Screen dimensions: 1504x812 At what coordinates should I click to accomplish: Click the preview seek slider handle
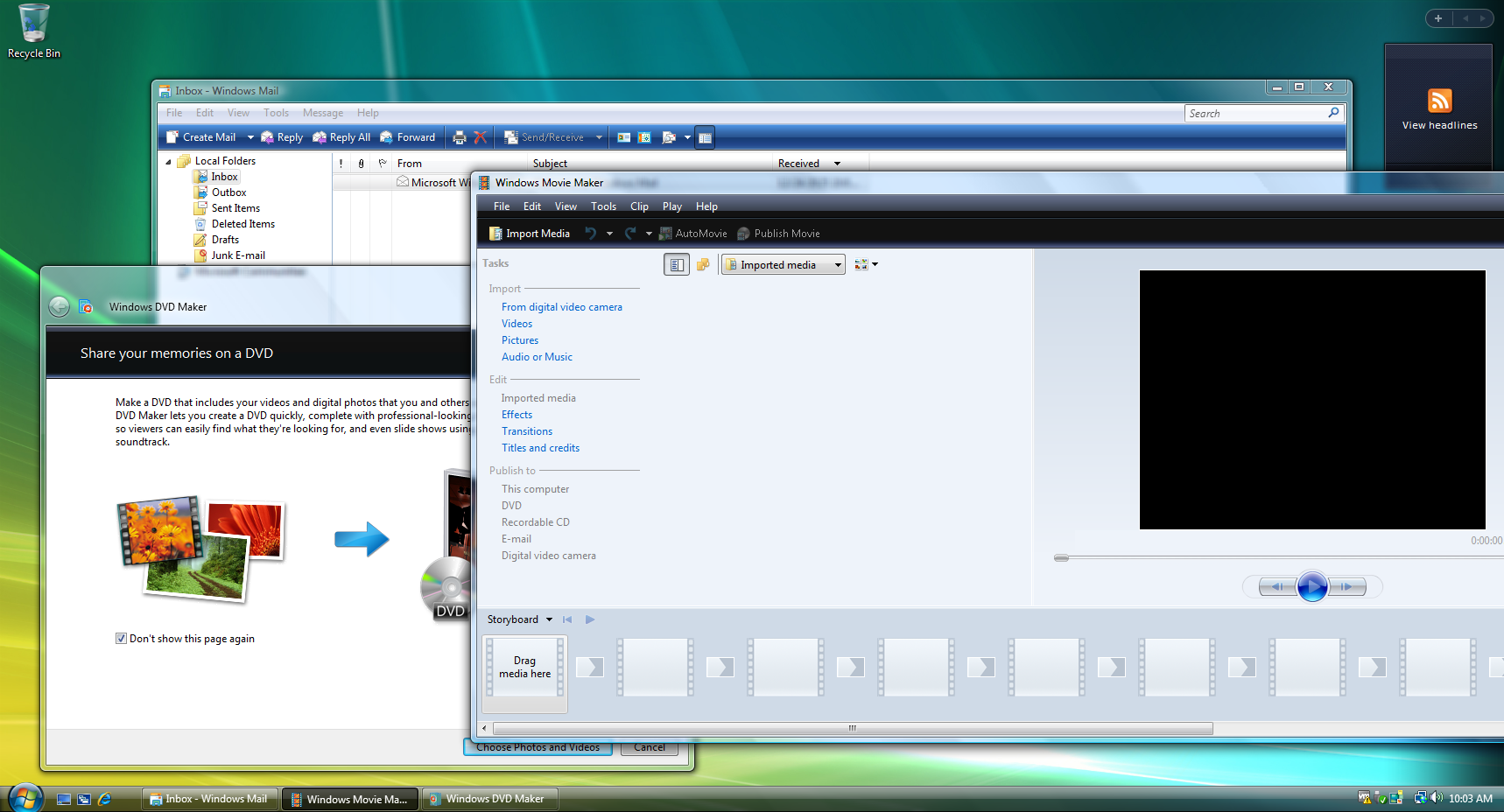1061,557
